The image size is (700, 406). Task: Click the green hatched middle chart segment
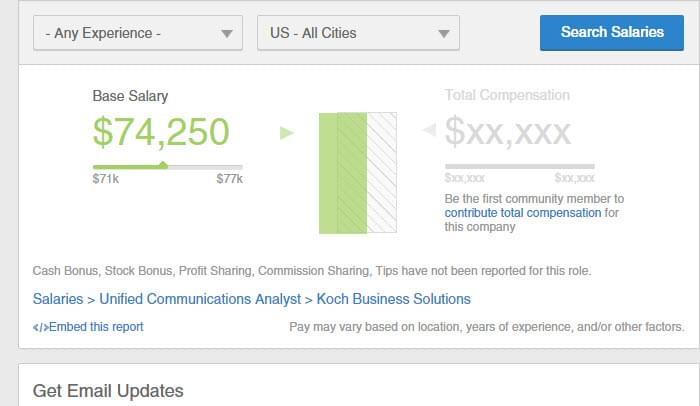pos(352,173)
